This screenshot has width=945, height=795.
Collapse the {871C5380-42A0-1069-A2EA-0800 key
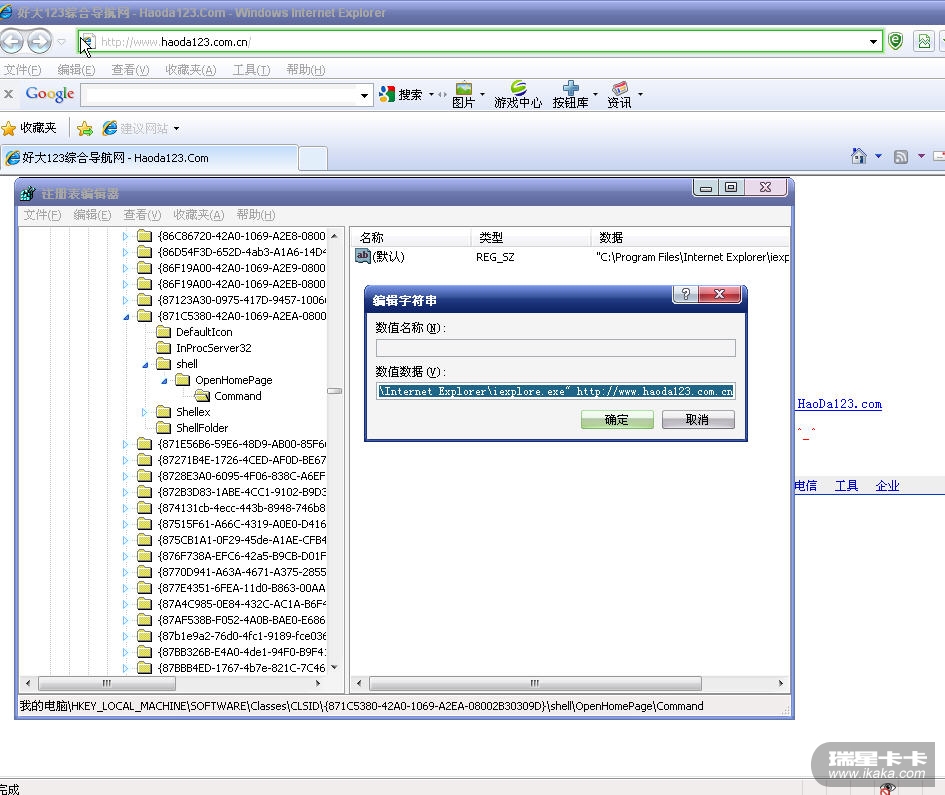[x=126, y=317]
